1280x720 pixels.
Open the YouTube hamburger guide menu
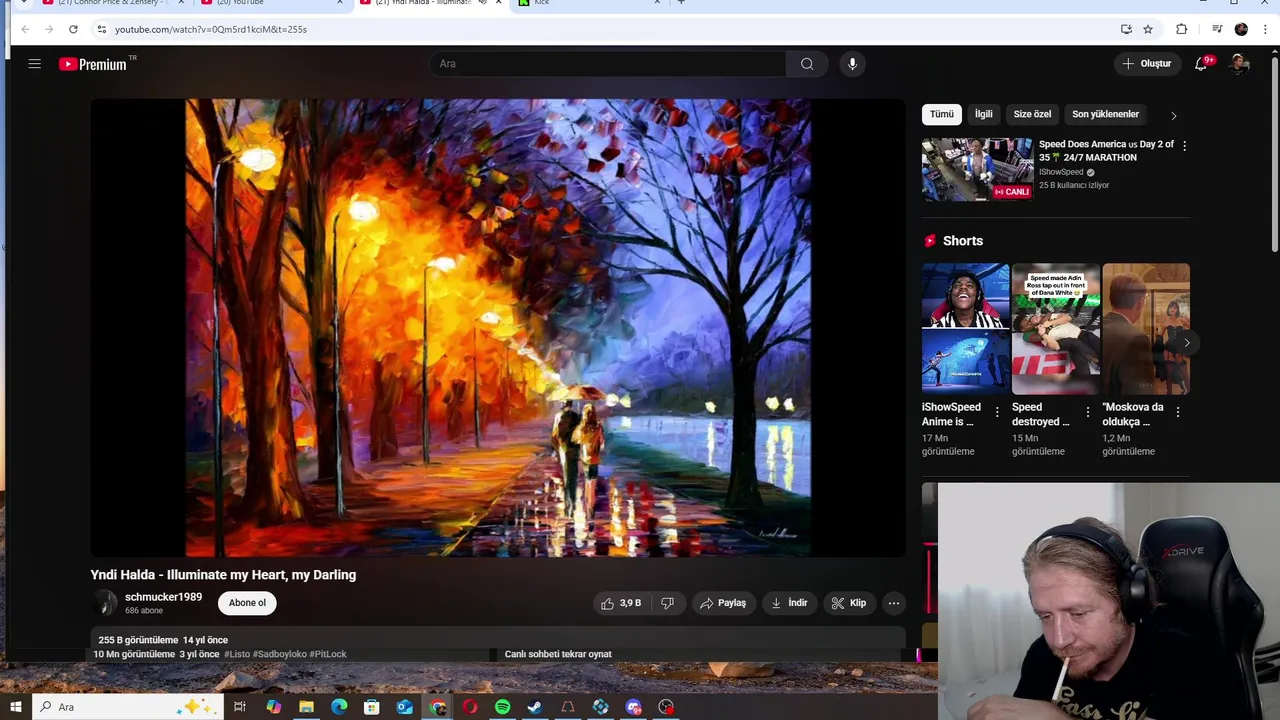click(x=34, y=64)
